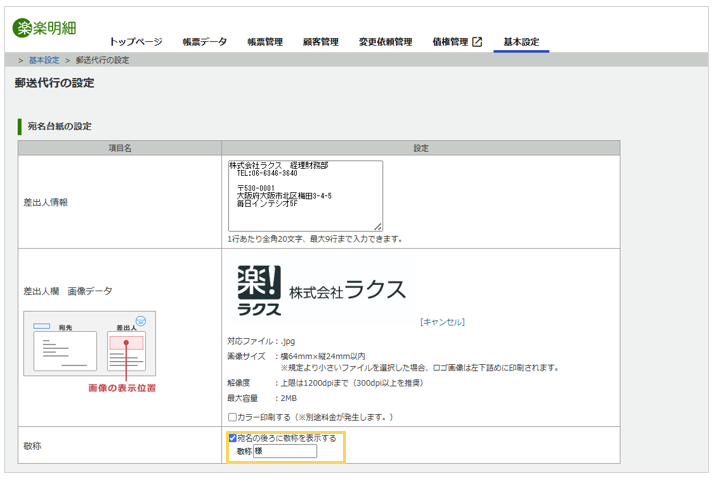Click the 基本設定 breadcrumb link
This screenshot has width=712, height=480.
point(44,60)
